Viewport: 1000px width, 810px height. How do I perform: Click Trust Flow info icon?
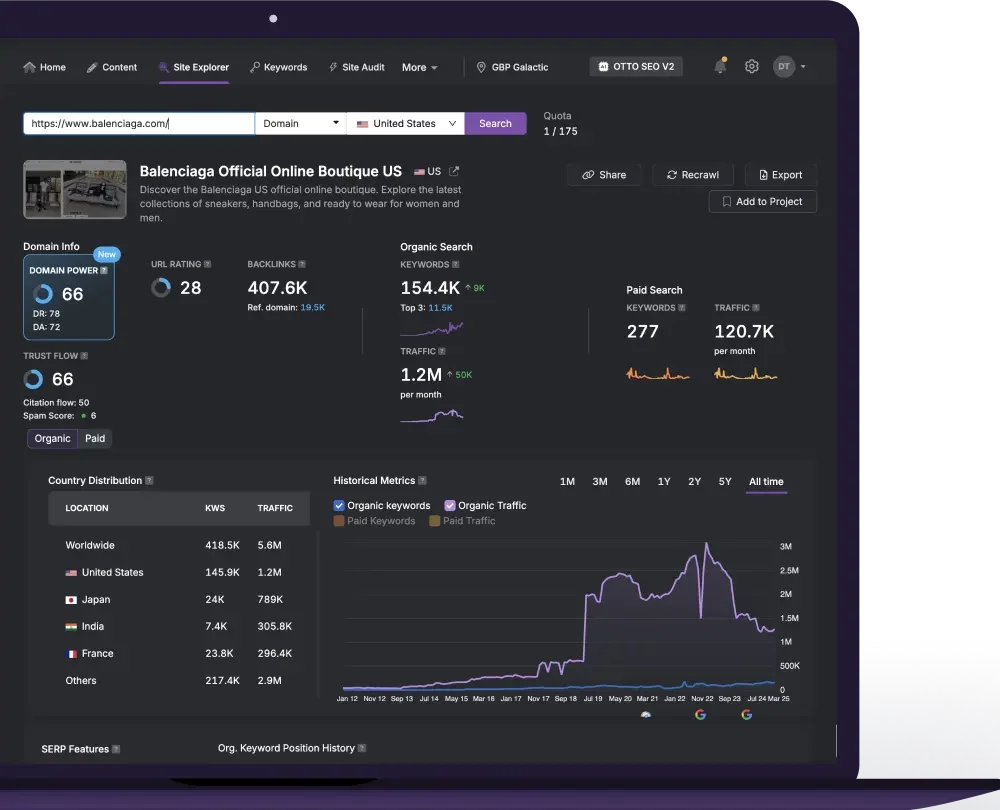click(x=84, y=356)
